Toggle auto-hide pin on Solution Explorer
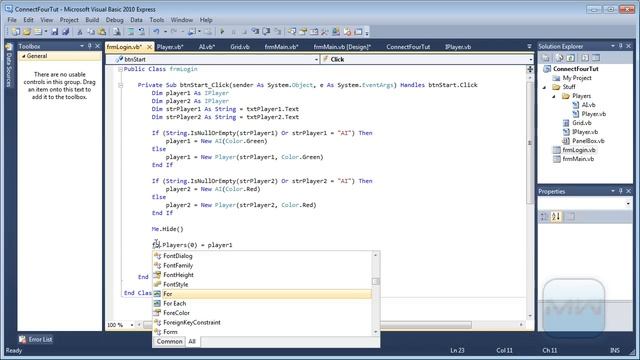This screenshot has width=640, height=360. pyautogui.click(x=620, y=46)
